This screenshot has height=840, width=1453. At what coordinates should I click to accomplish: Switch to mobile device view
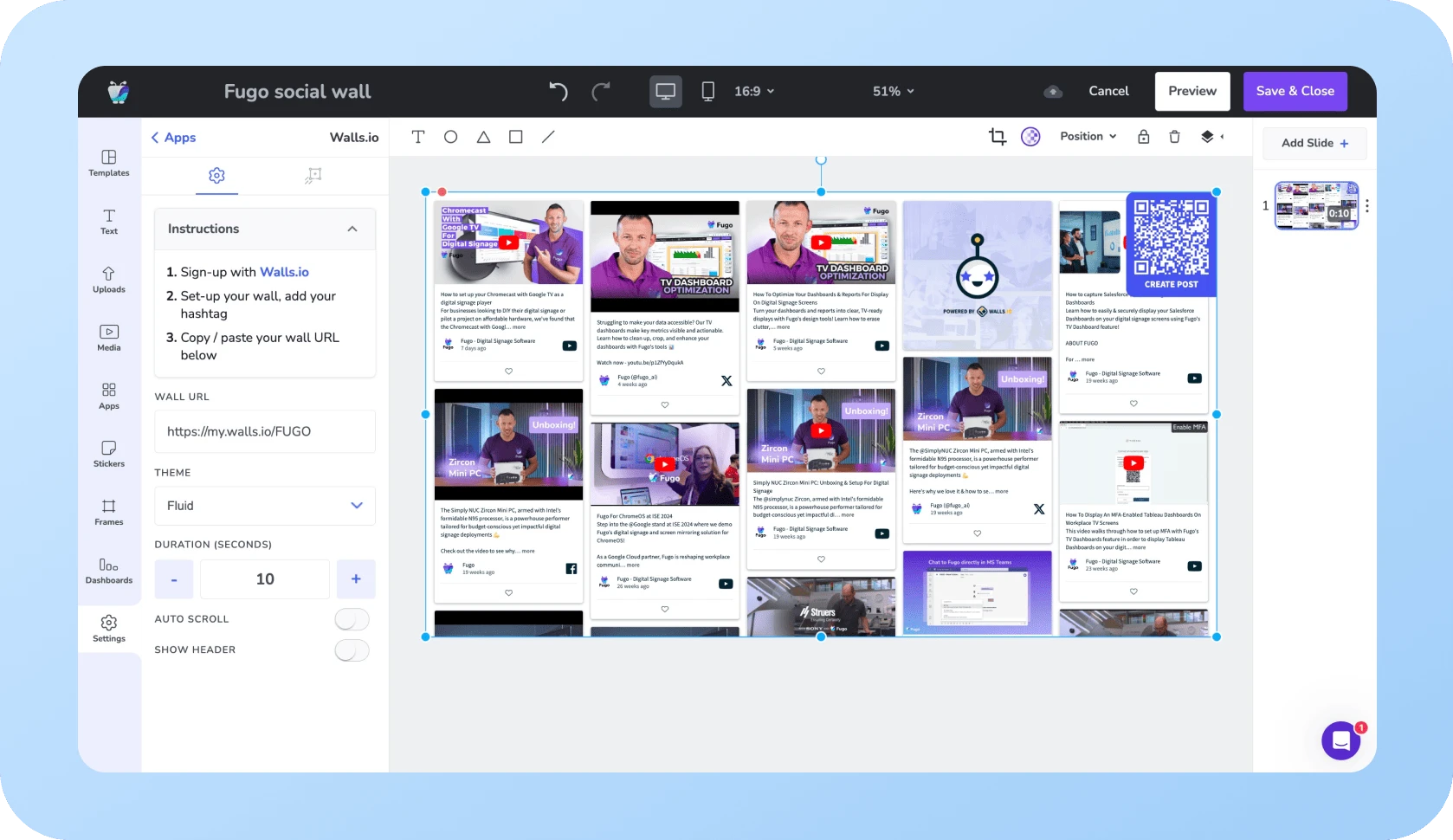707,91
